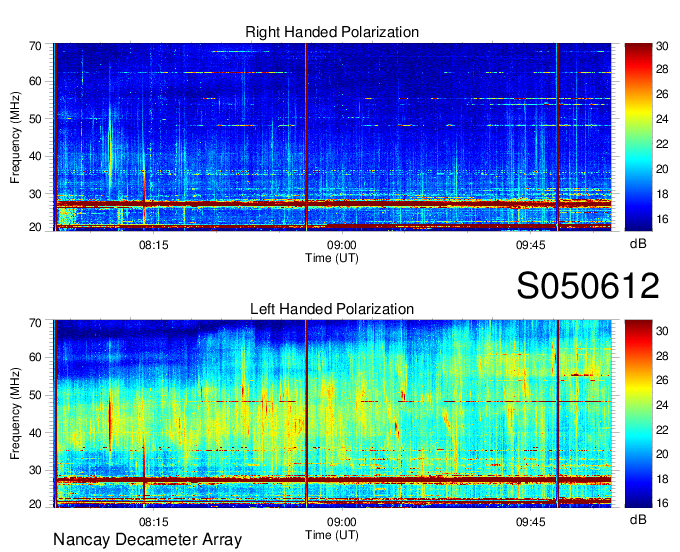Click the 20 MHz tick on the Right Handed plot
Viewport: 680px width, 552px height.
(x=35, y=227)
